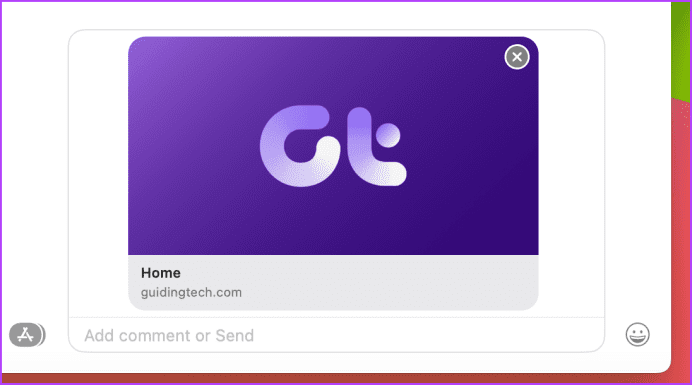The width and height of the screenshot is (692, 385).
Task: Click the App Store icon left of the message field
Action: click(26, 335)
